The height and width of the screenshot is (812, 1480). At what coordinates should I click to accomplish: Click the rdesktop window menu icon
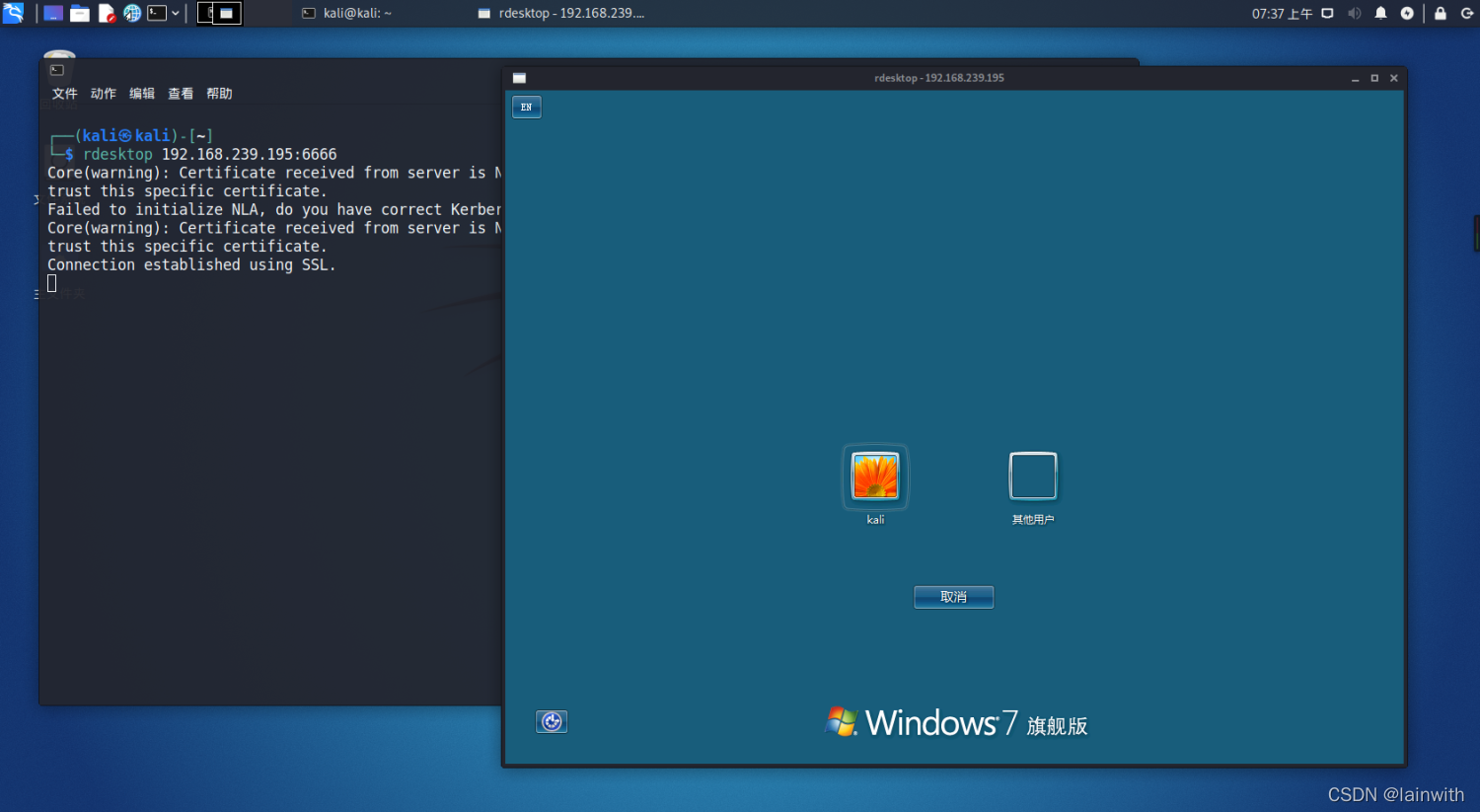pyautogui.click(x=519, y=78)
